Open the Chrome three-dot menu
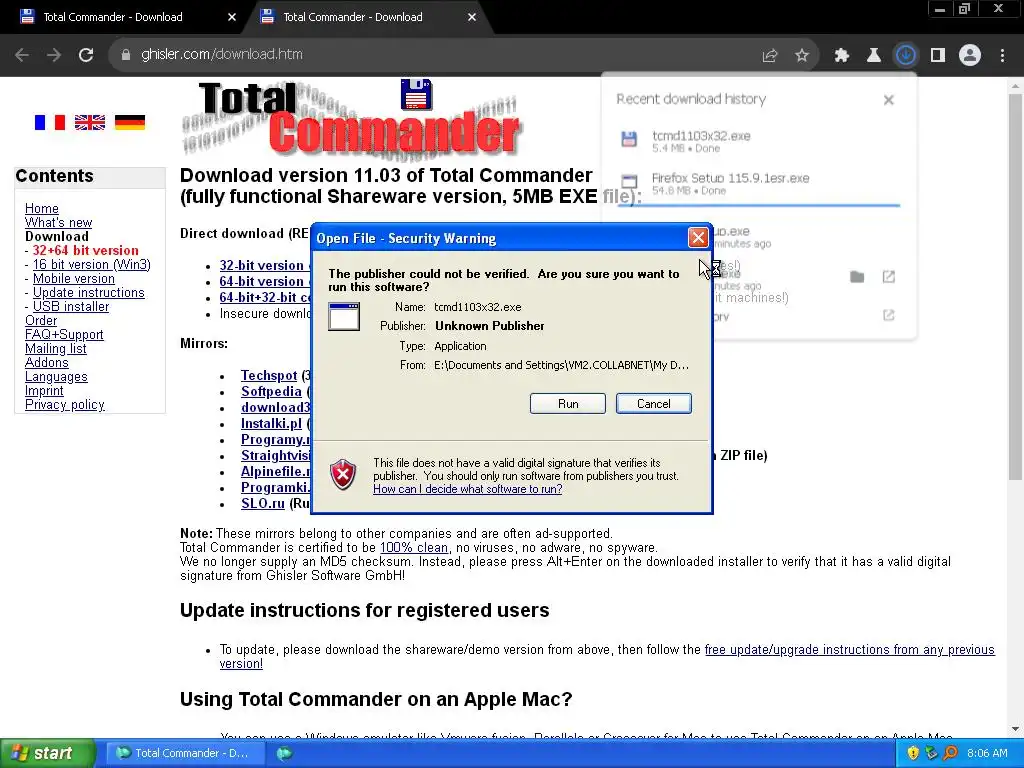Image resolution: width=1024 pixels, height=768 pixels. coord(1002,56)
